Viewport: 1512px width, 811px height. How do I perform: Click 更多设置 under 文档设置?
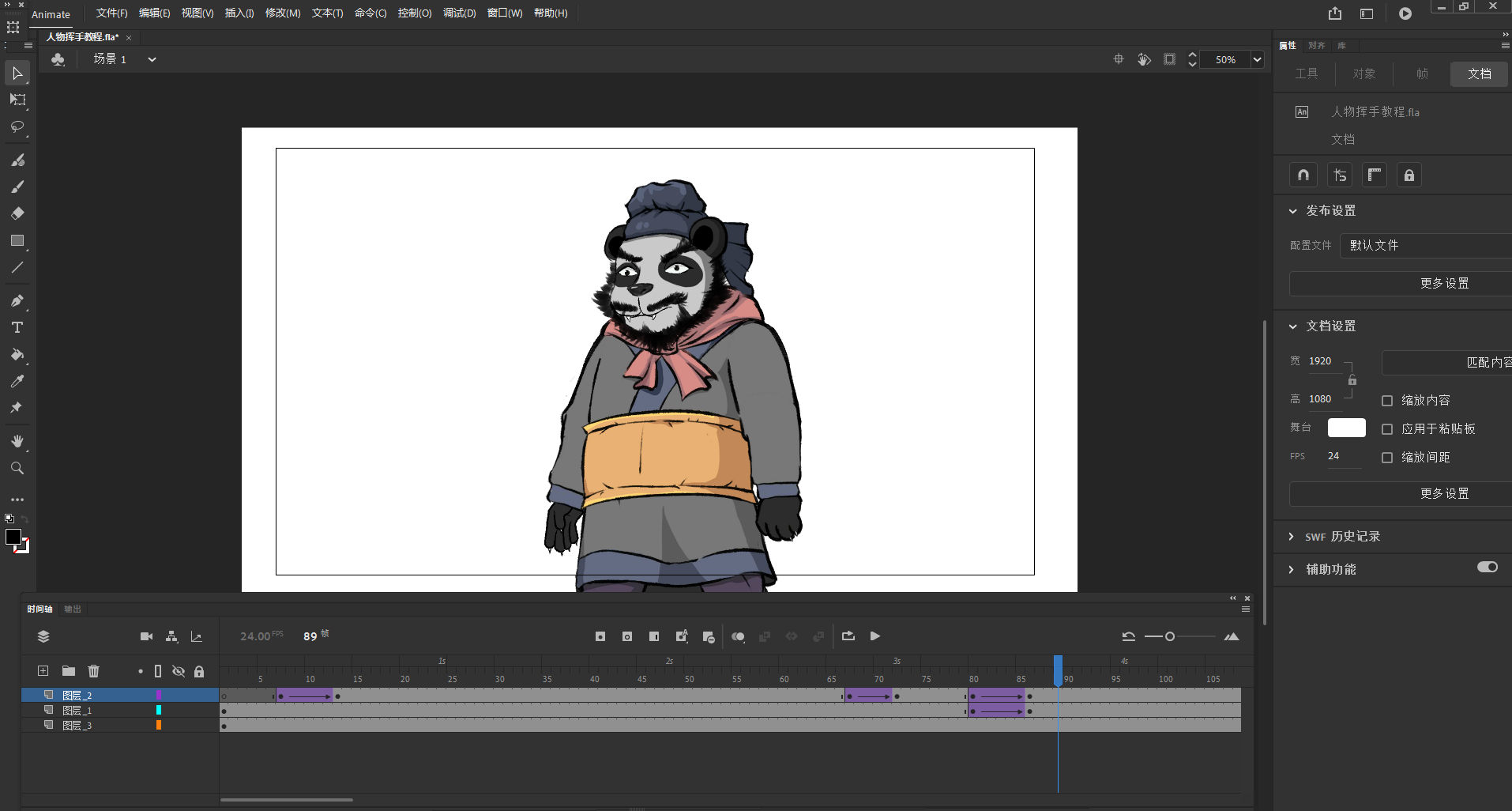pos(1401,494)
